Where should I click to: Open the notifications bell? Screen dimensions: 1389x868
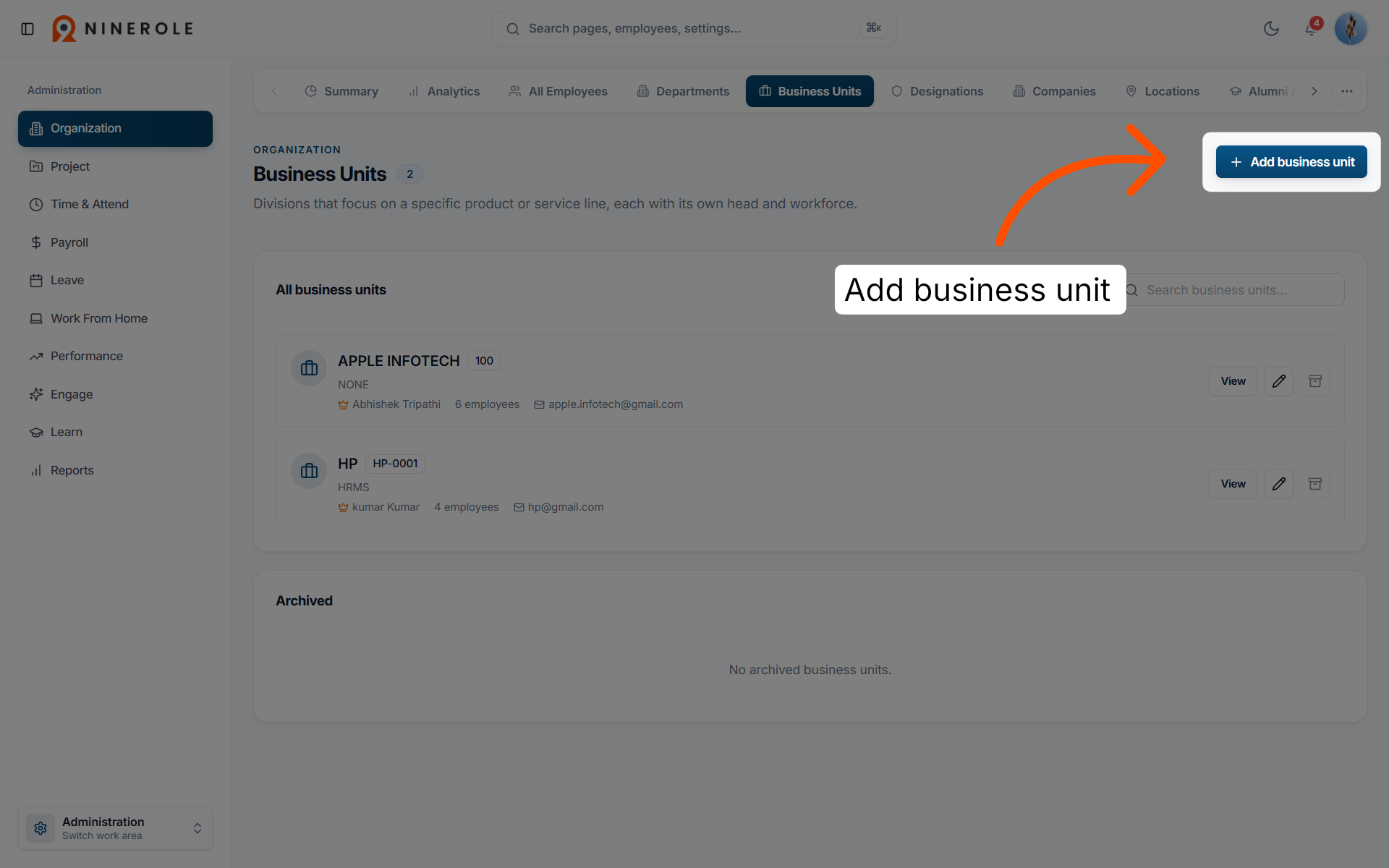1311,29
